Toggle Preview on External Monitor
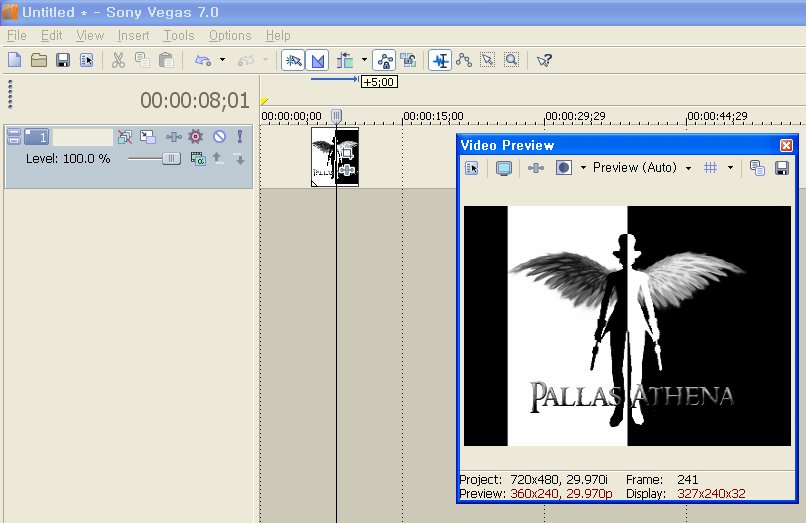 click(504, 168)
